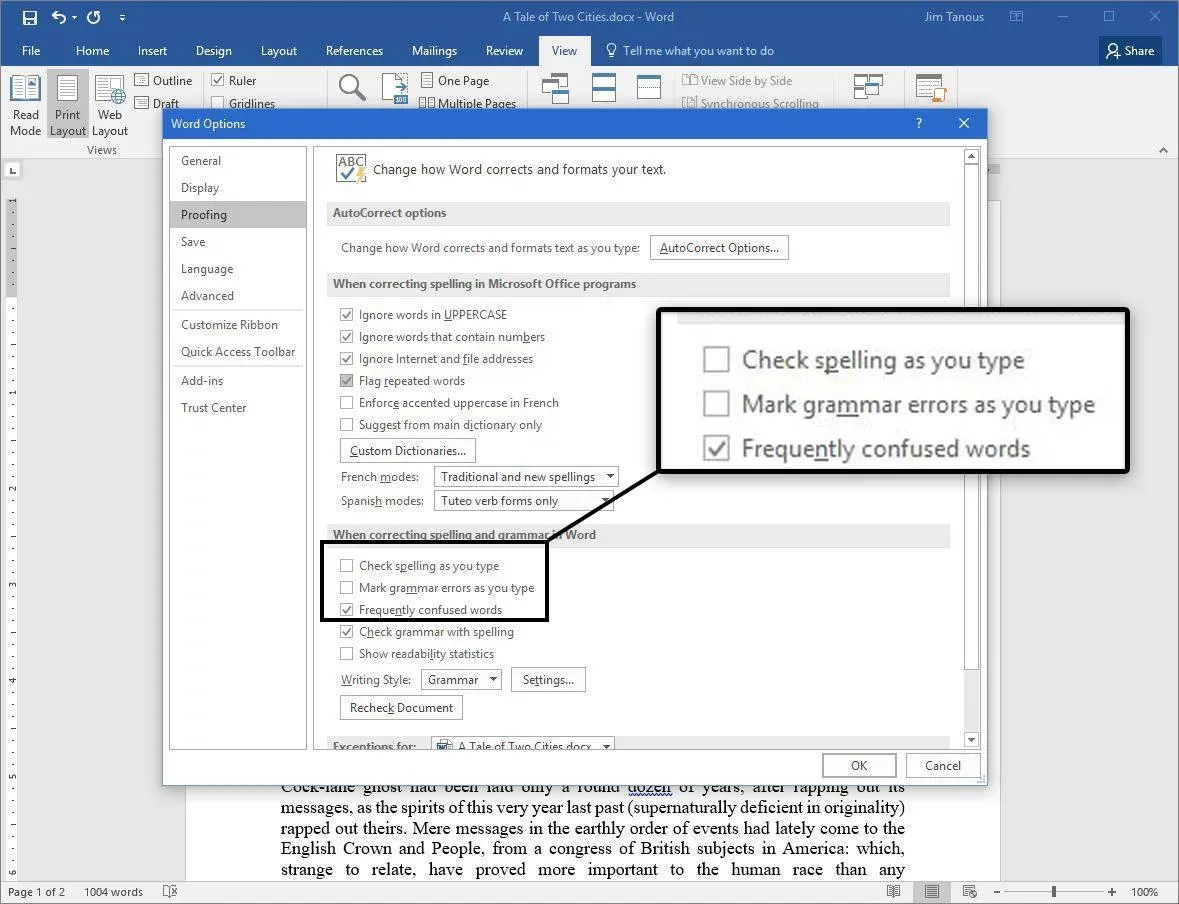Image resolution: width=1179 pixels, height=904 pixels.
Task: Select Trust Center in the sidebar
Action: coord(213,407)
